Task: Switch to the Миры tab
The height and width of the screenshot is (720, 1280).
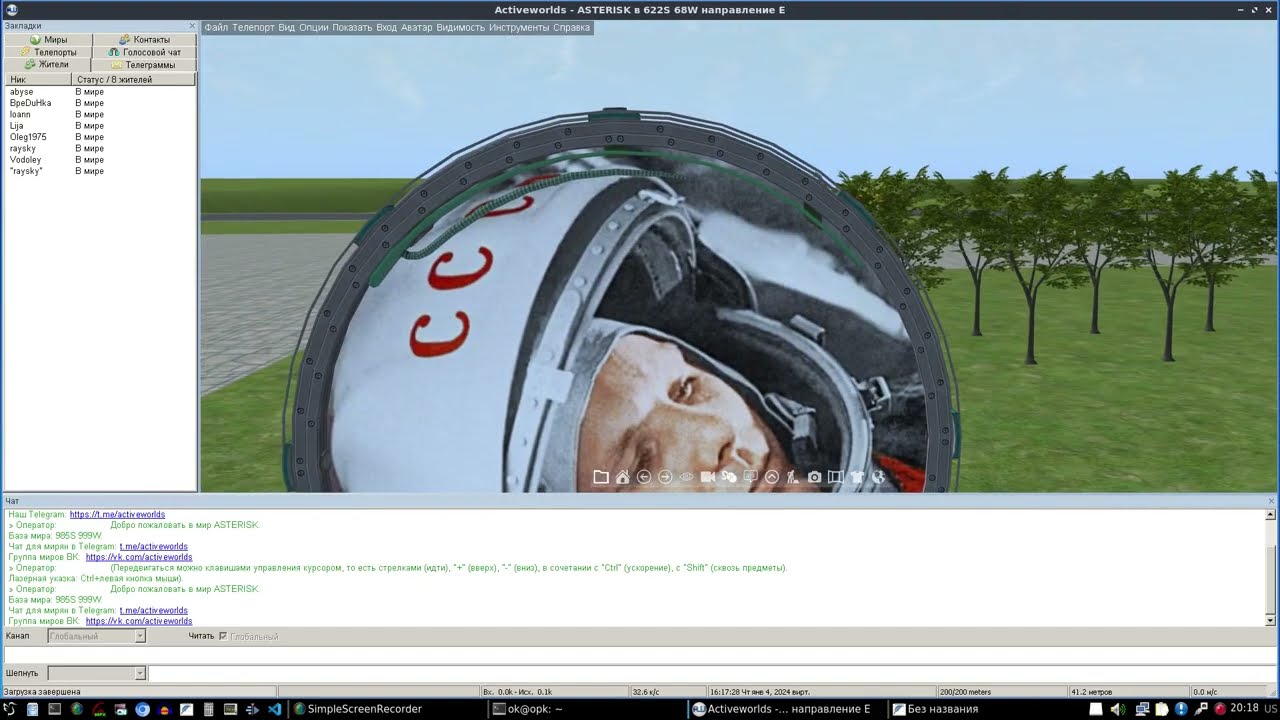Action: [48, 40]
